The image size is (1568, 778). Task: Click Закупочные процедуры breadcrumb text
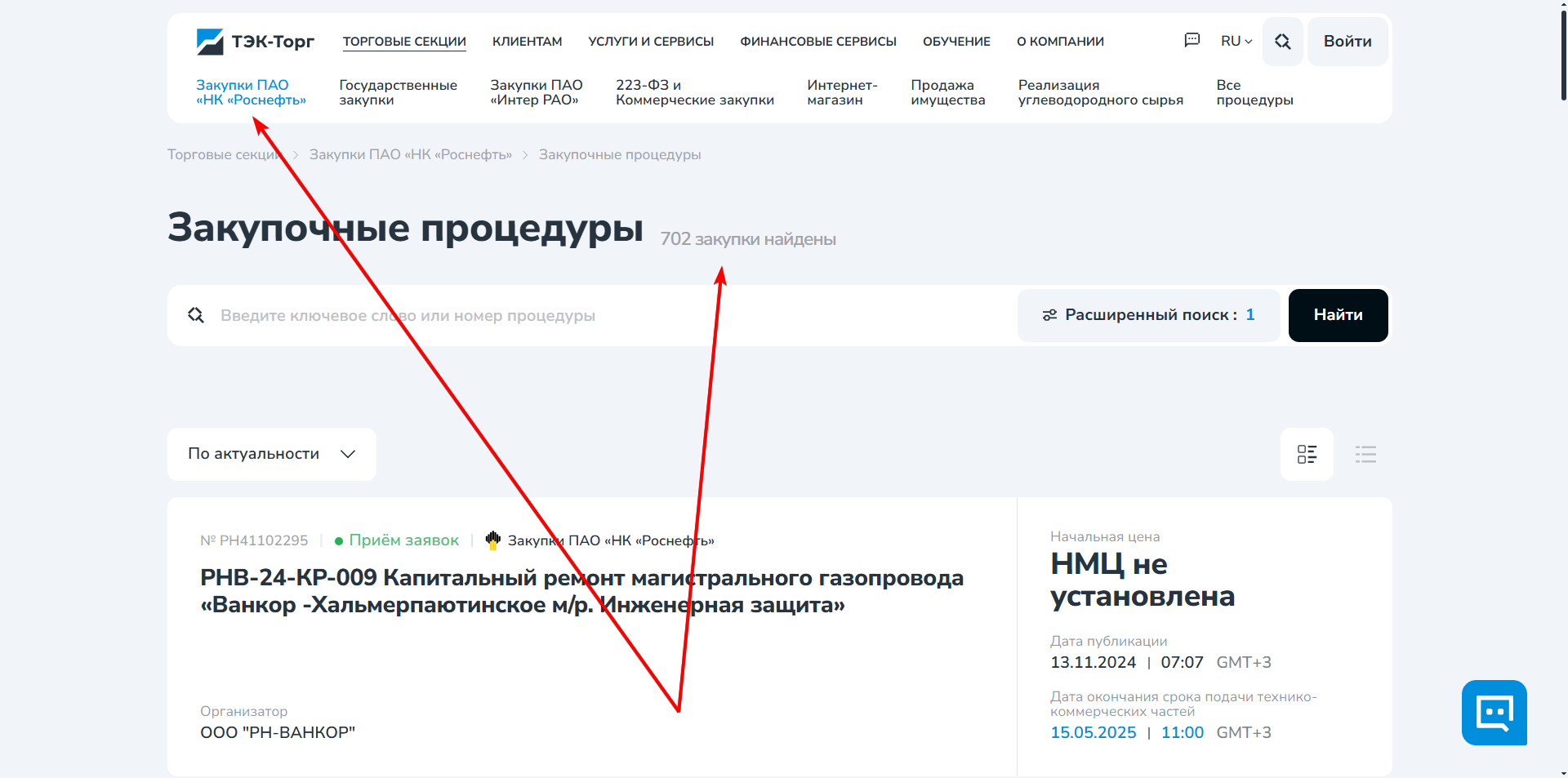click(x=620, y=155)
